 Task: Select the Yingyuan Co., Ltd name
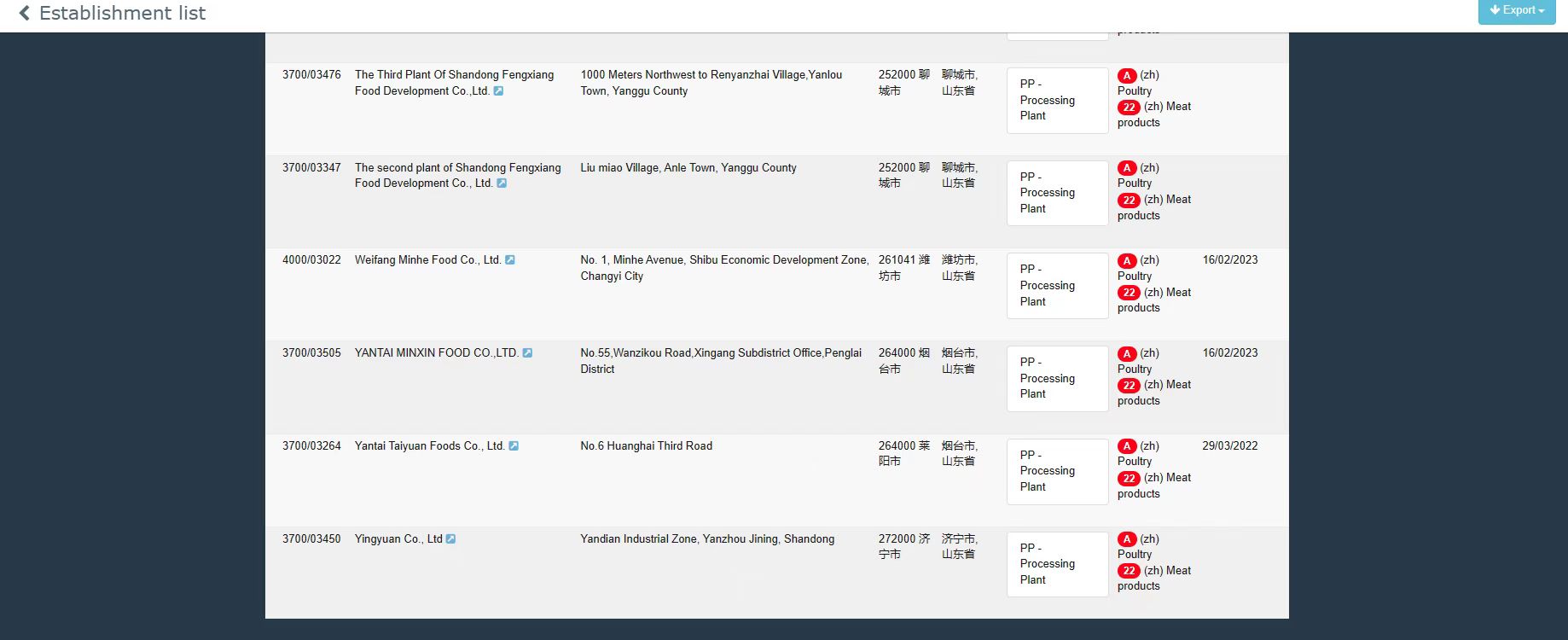pyautogui.click(x=398, y=539)
